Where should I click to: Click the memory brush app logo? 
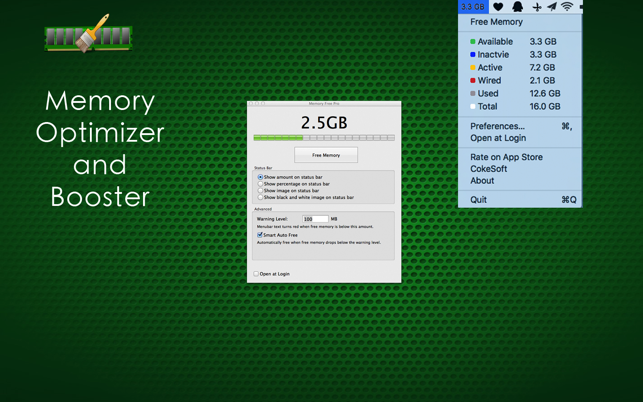click(88, 35)
